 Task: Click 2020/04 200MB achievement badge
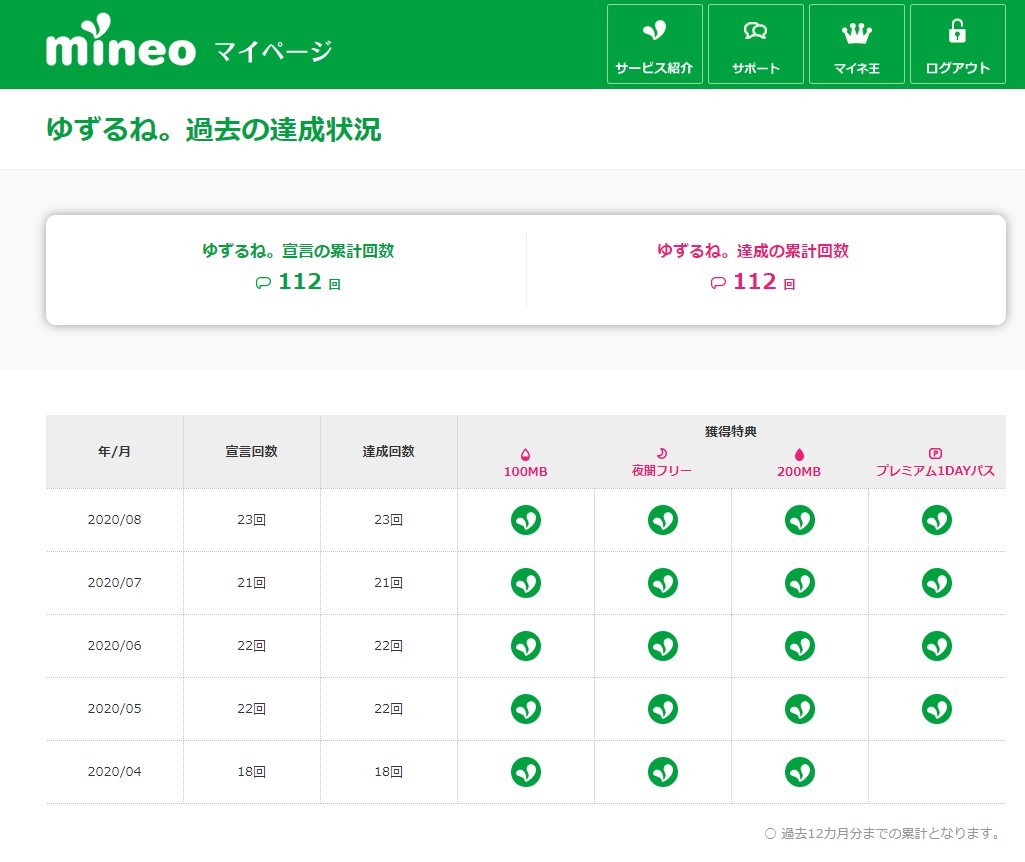(x=799, y=771)
